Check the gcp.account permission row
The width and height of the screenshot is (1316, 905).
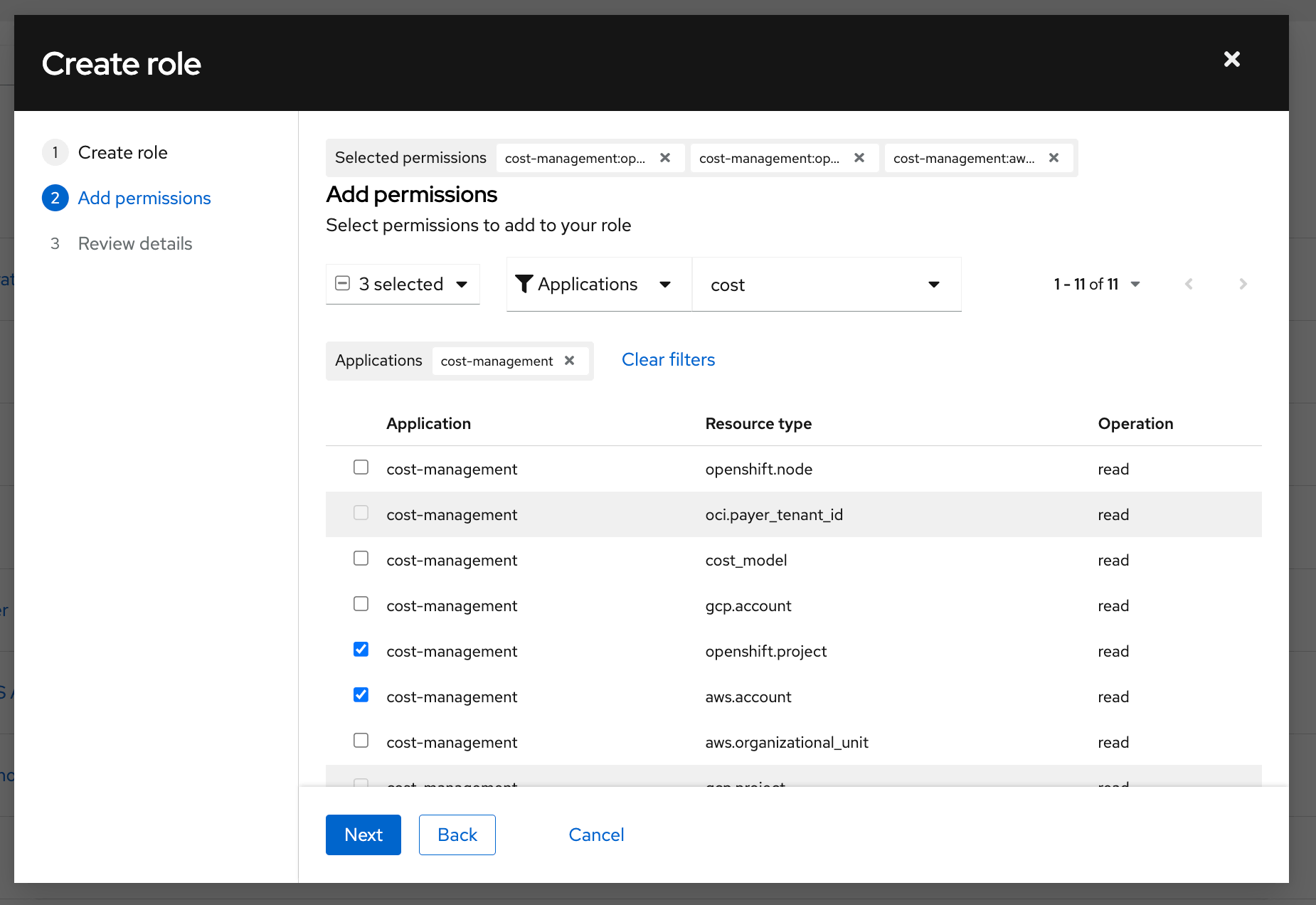pos(361,604)
